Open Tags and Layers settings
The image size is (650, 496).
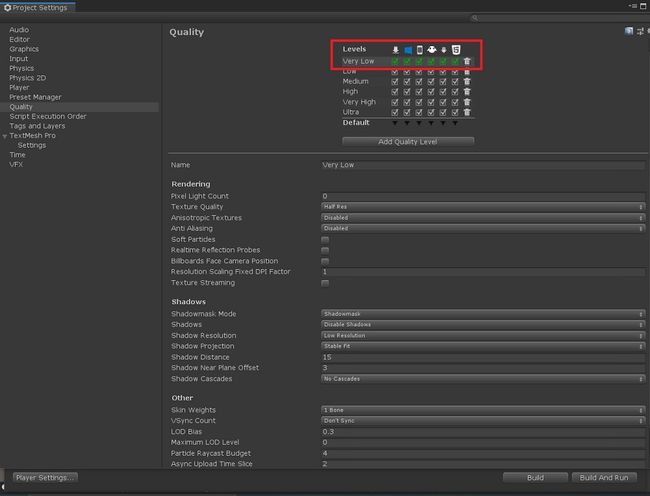click(x=37, y=126)
